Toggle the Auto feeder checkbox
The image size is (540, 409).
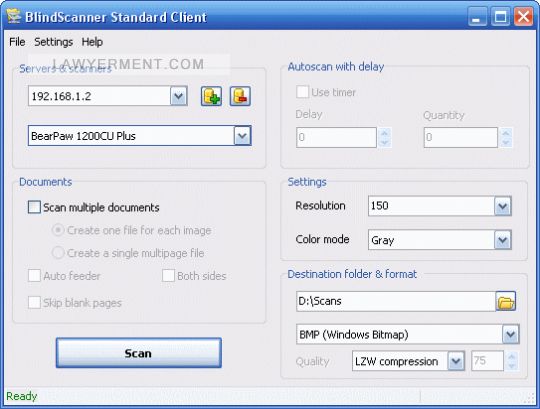pyautogui.click(x=34, y=276)
